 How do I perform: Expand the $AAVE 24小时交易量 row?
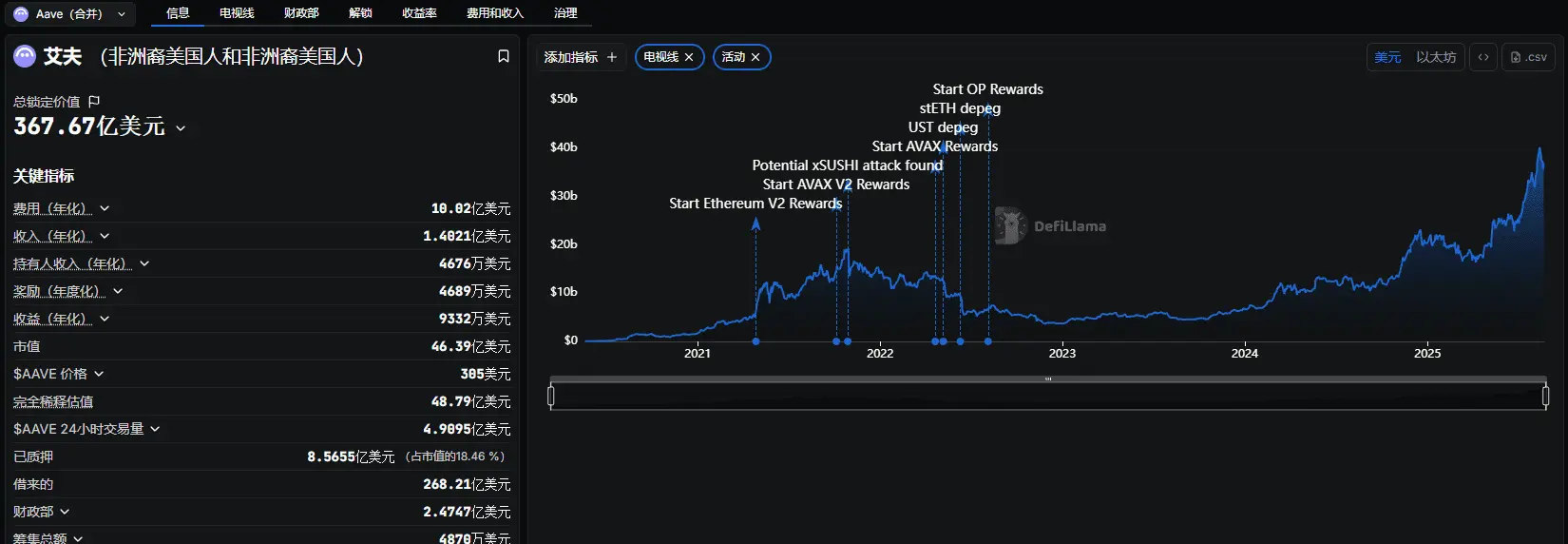(155, 429)
